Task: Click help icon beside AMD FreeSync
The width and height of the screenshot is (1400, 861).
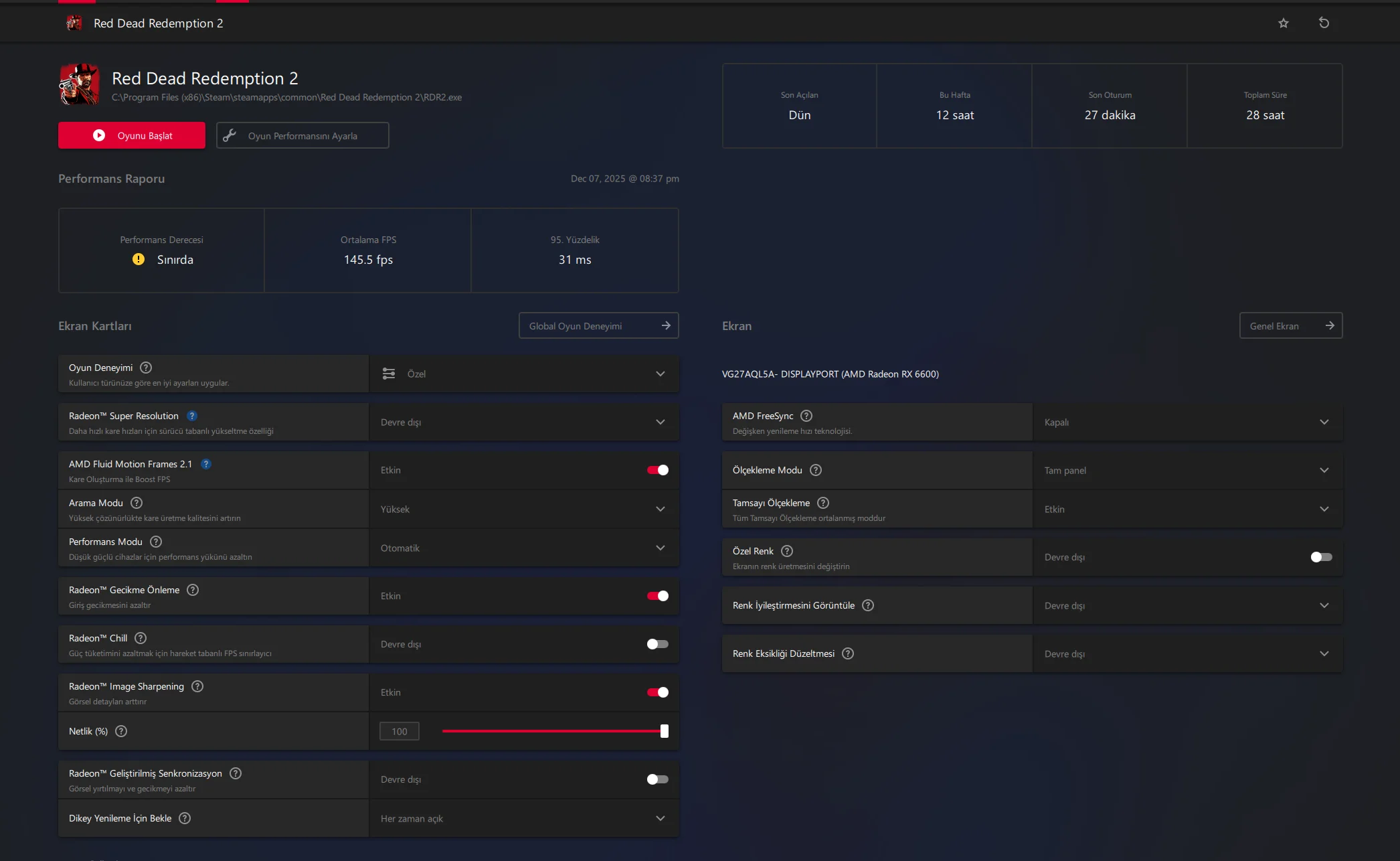Action: [x=806, y=416]
